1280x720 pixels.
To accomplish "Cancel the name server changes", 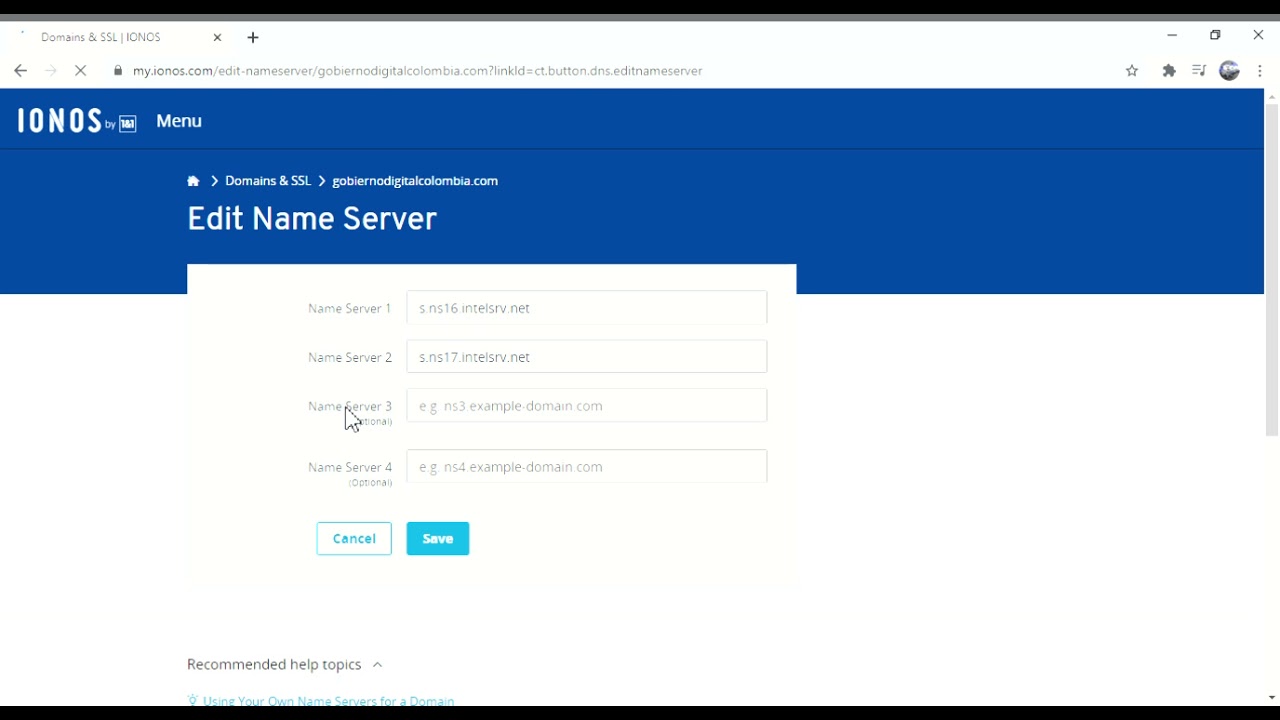I will [354, 539].
